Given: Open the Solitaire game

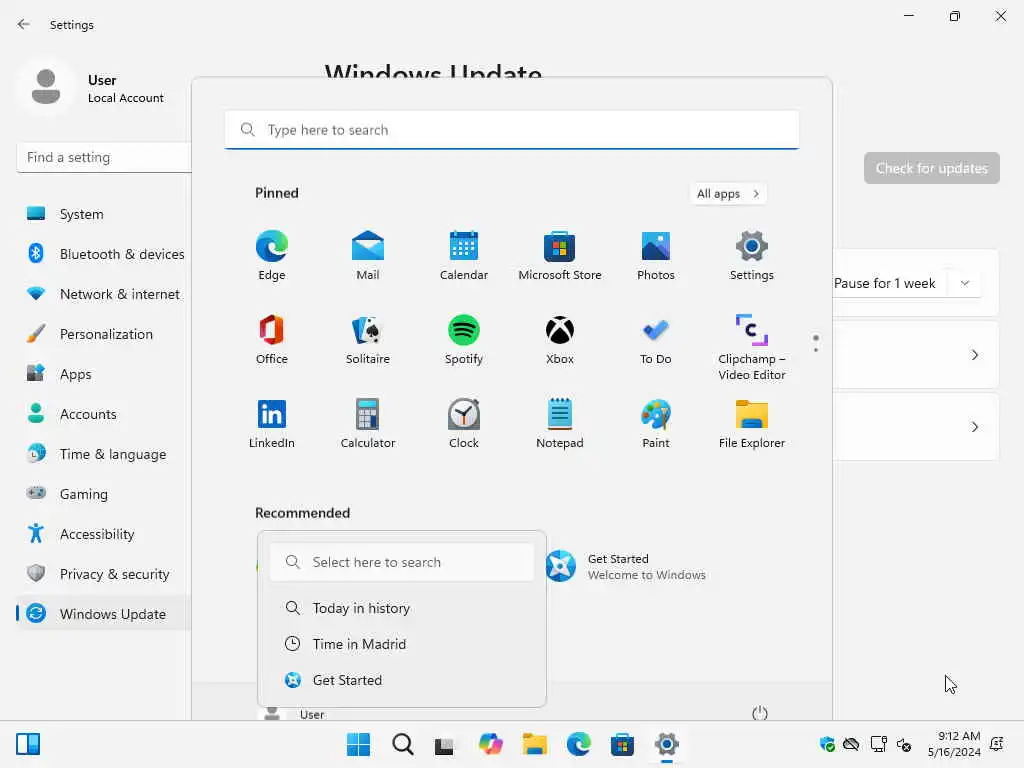Looking at the screenshot, I should [368, 339].
